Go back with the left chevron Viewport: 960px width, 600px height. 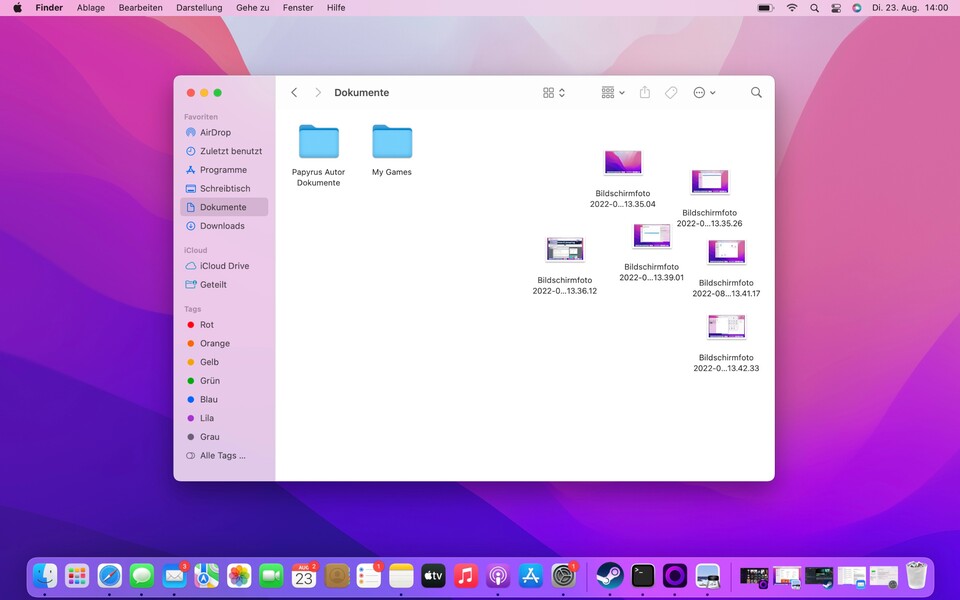pos(294,92)
